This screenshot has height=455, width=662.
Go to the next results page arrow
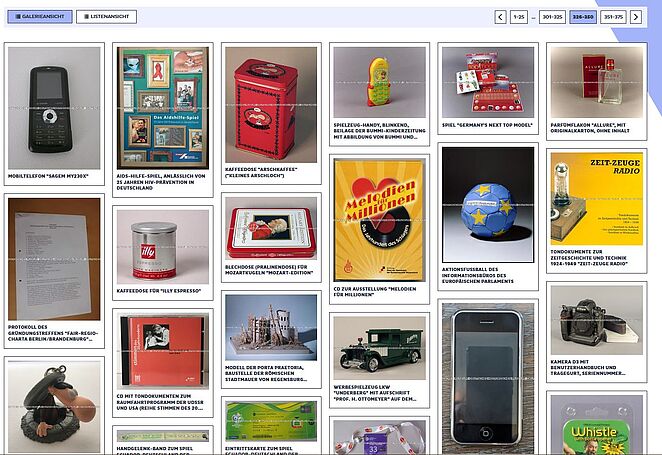click(x=635, y=17)
